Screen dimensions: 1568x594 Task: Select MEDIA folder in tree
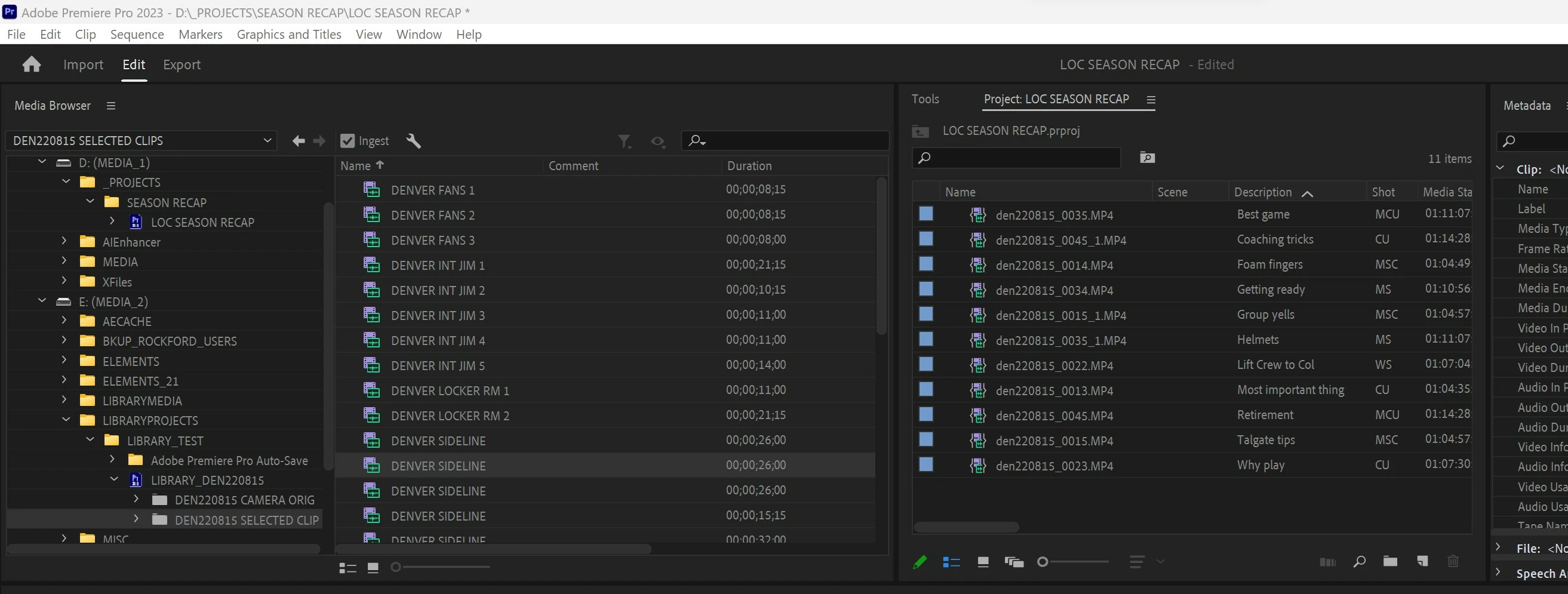tap(120, 262)
